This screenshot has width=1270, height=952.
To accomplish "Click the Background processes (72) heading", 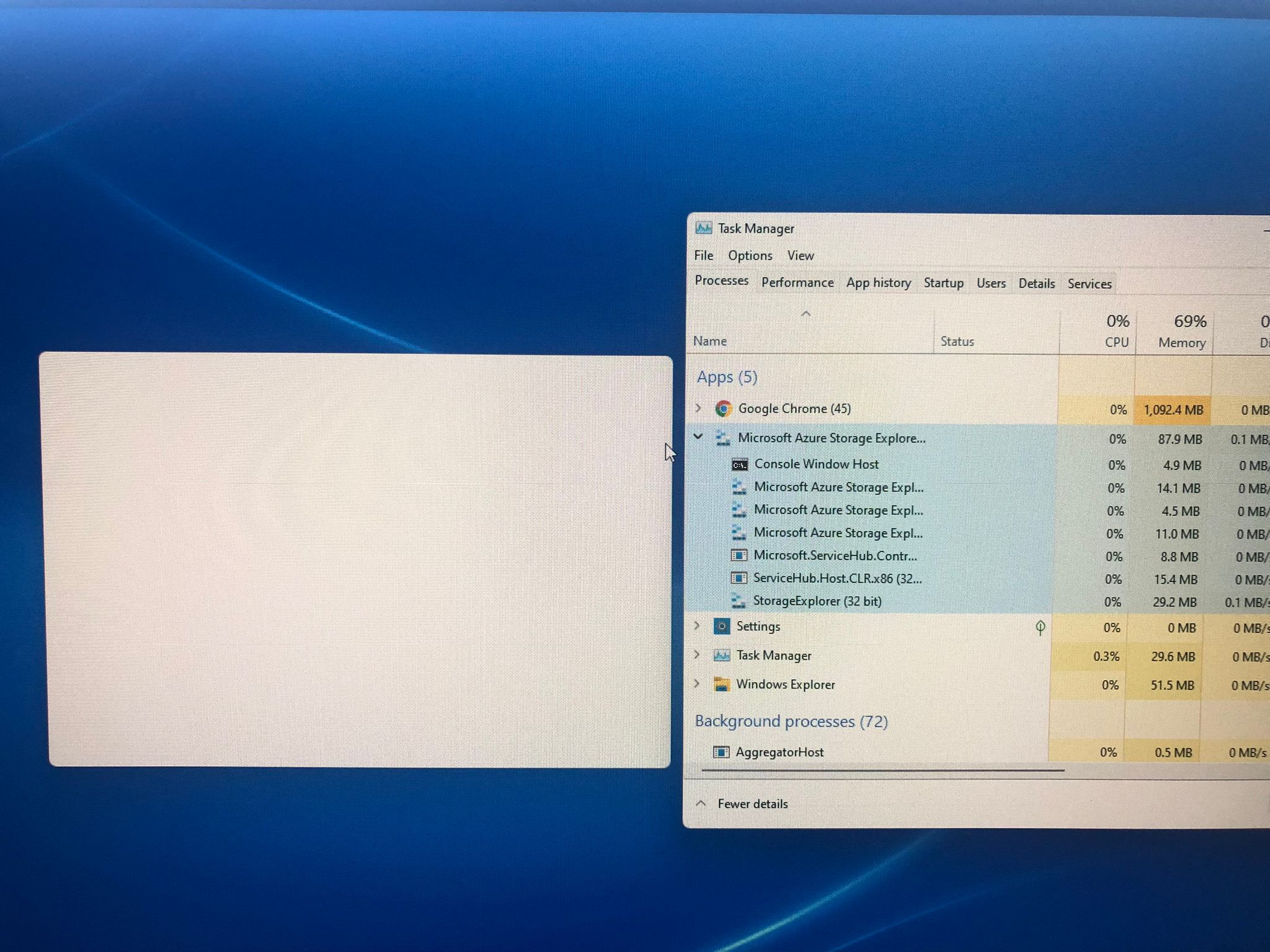I will tap(791, 721).
